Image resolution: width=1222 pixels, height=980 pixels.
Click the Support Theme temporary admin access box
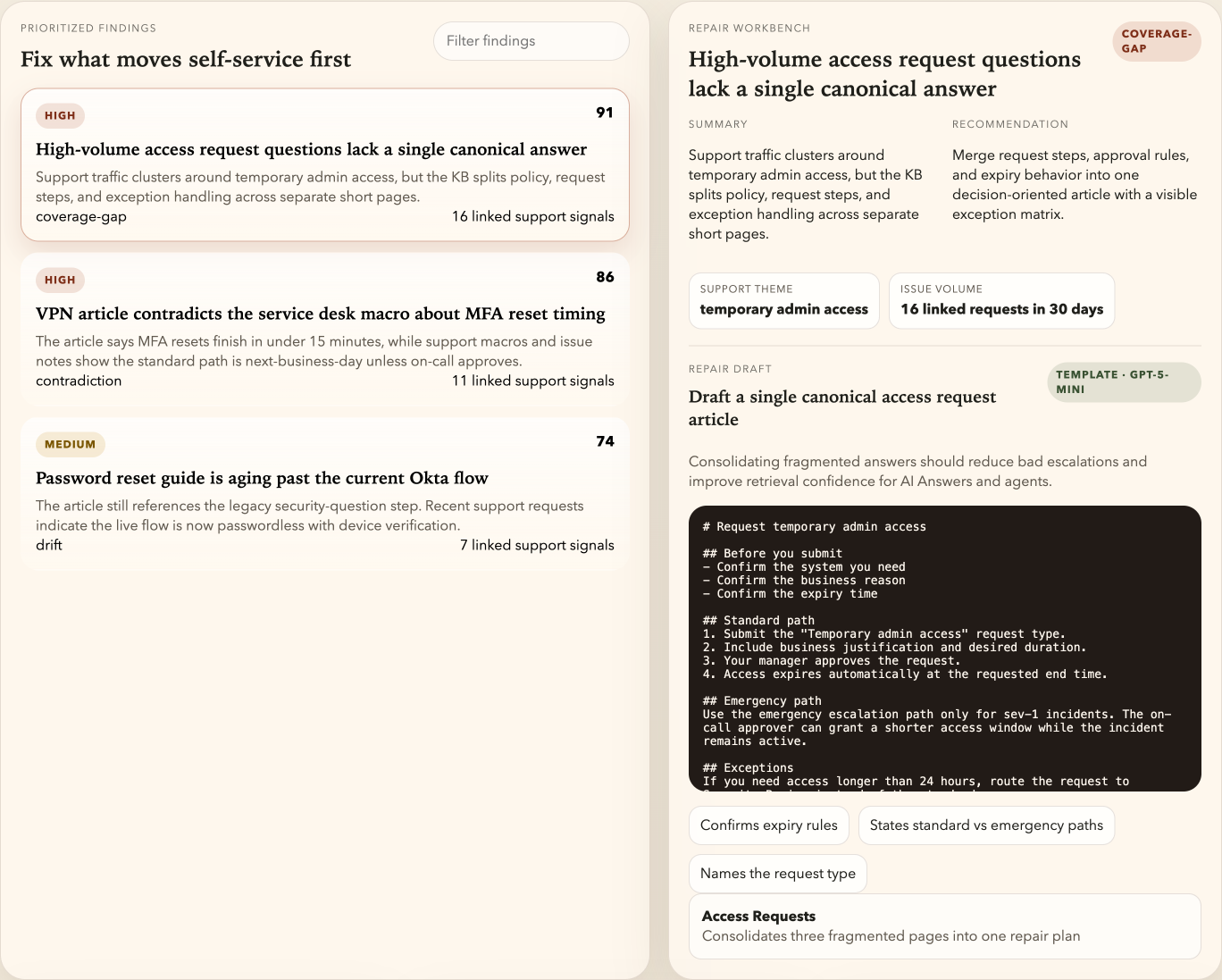pos(783,301)
